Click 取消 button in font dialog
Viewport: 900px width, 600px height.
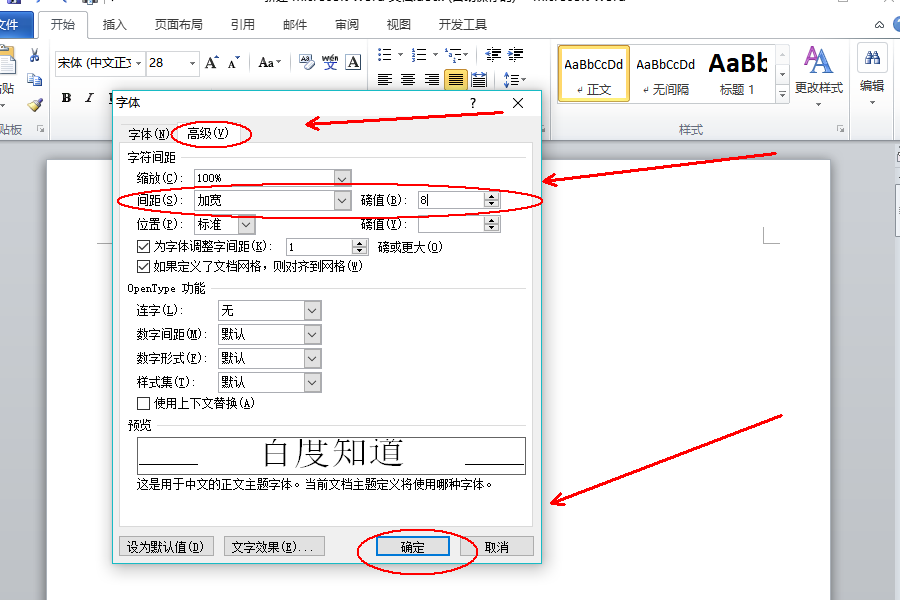click(496, 547)
